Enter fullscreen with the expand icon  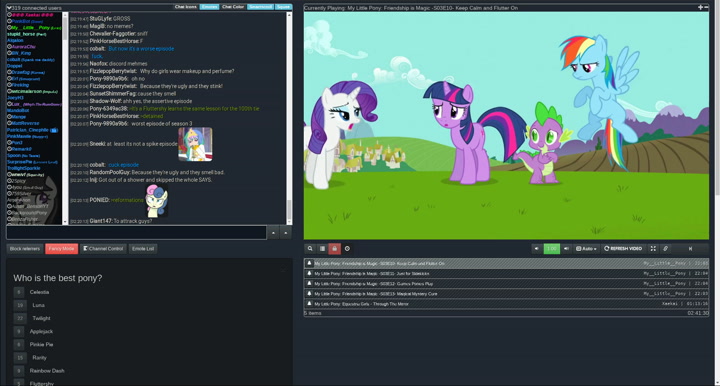(x=653, y=249)
